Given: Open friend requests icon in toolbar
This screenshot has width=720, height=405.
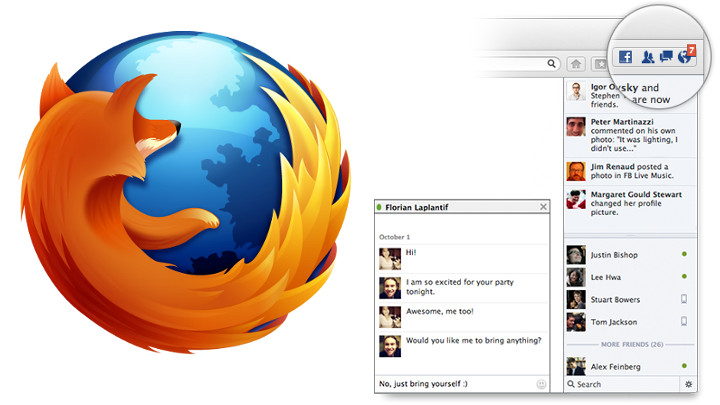Looking at the screenshot, I should (x=648, y=57).
